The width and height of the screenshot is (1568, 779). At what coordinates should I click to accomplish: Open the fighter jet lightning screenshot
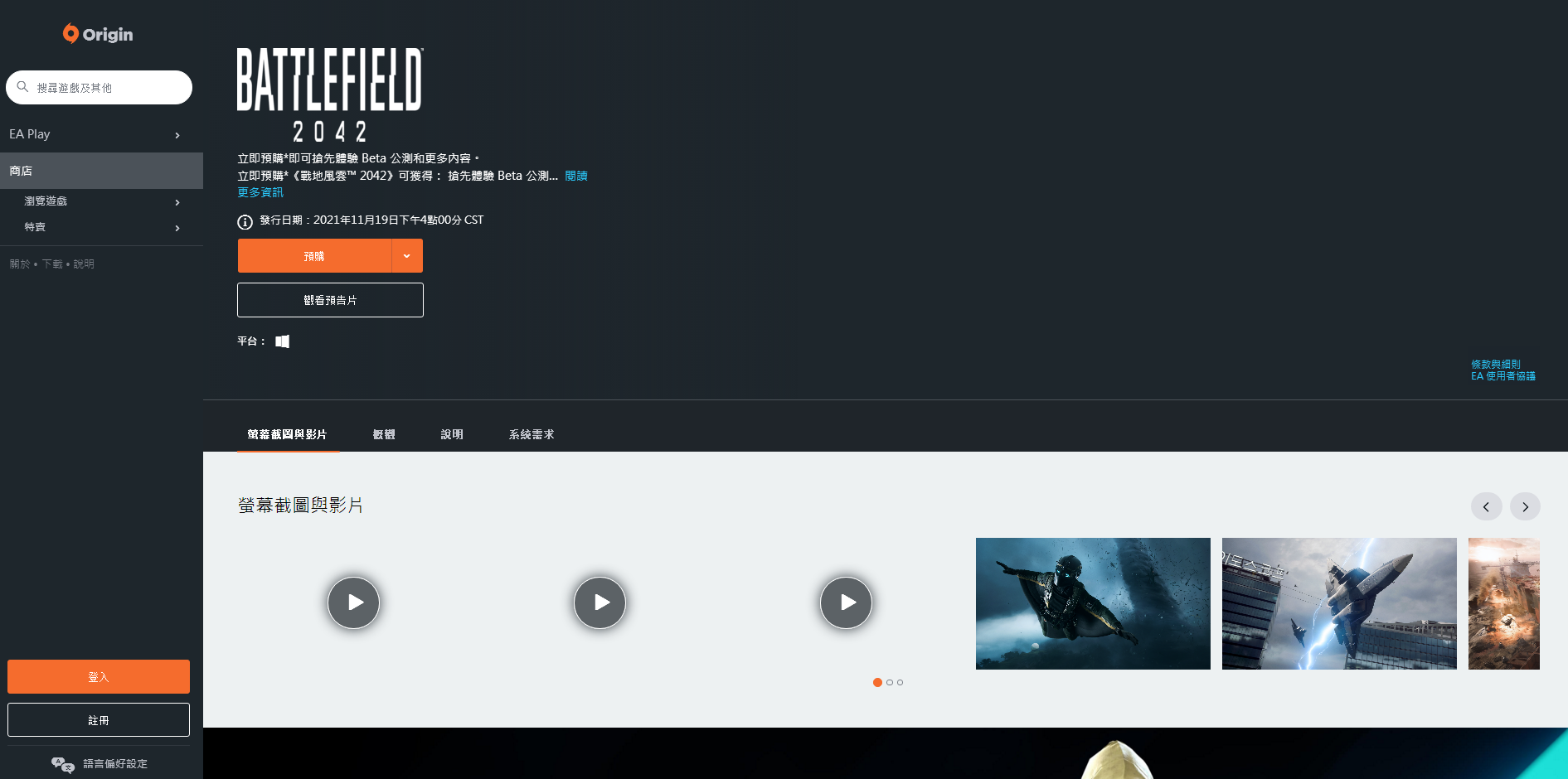pyautogui.click(x=1339, y=603)
